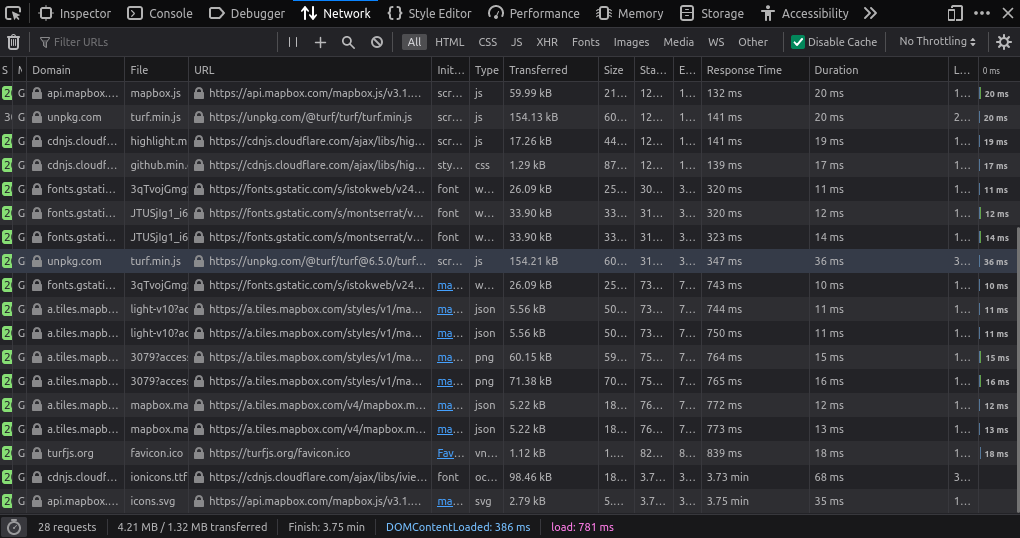Filter requests by Media
The width and height of the screenshot is (1020, 538).
point(678,42)
